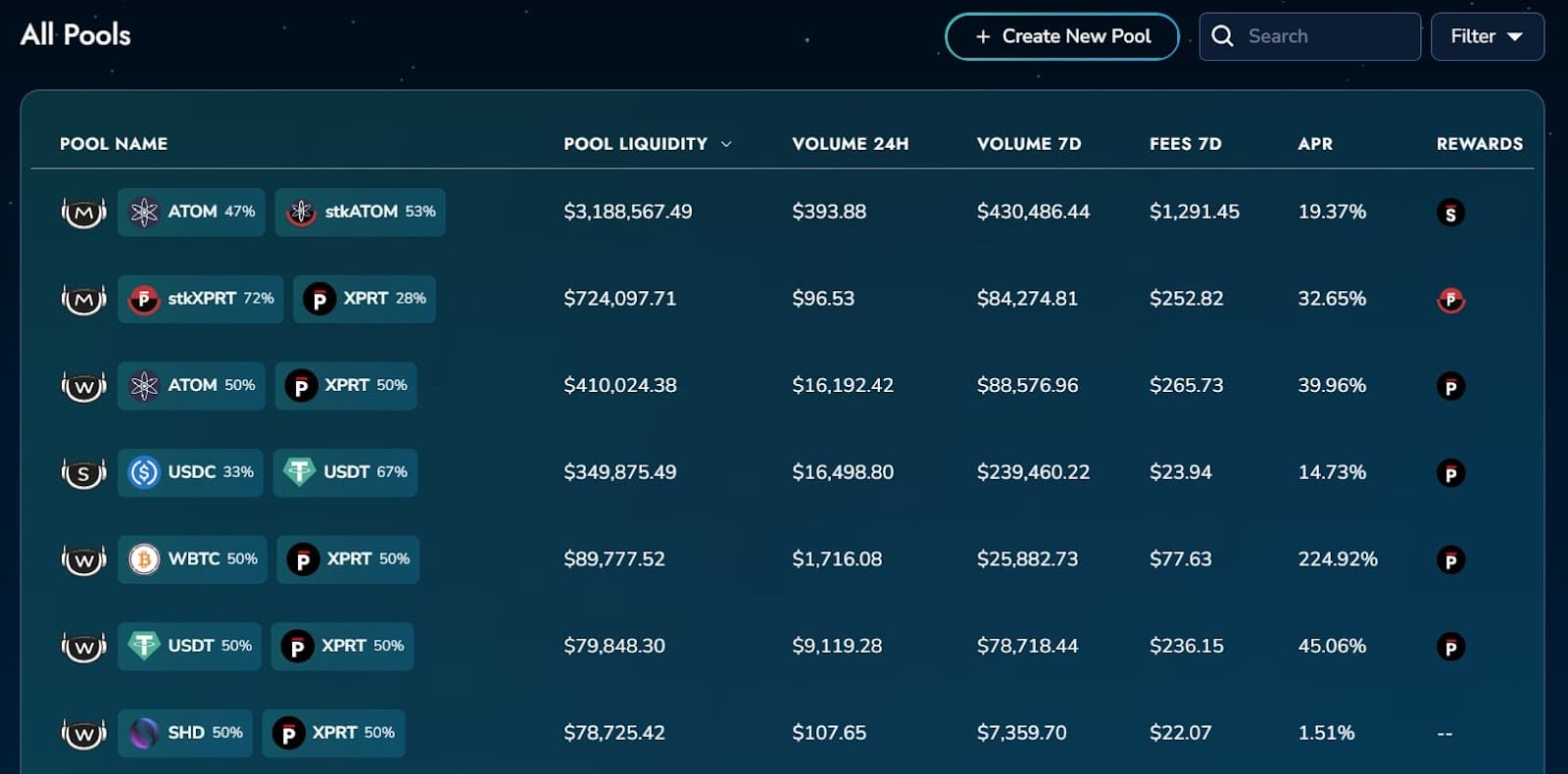
Task: Click the W pool-type icon in WBTC row
Action: [x=83, y=560]
